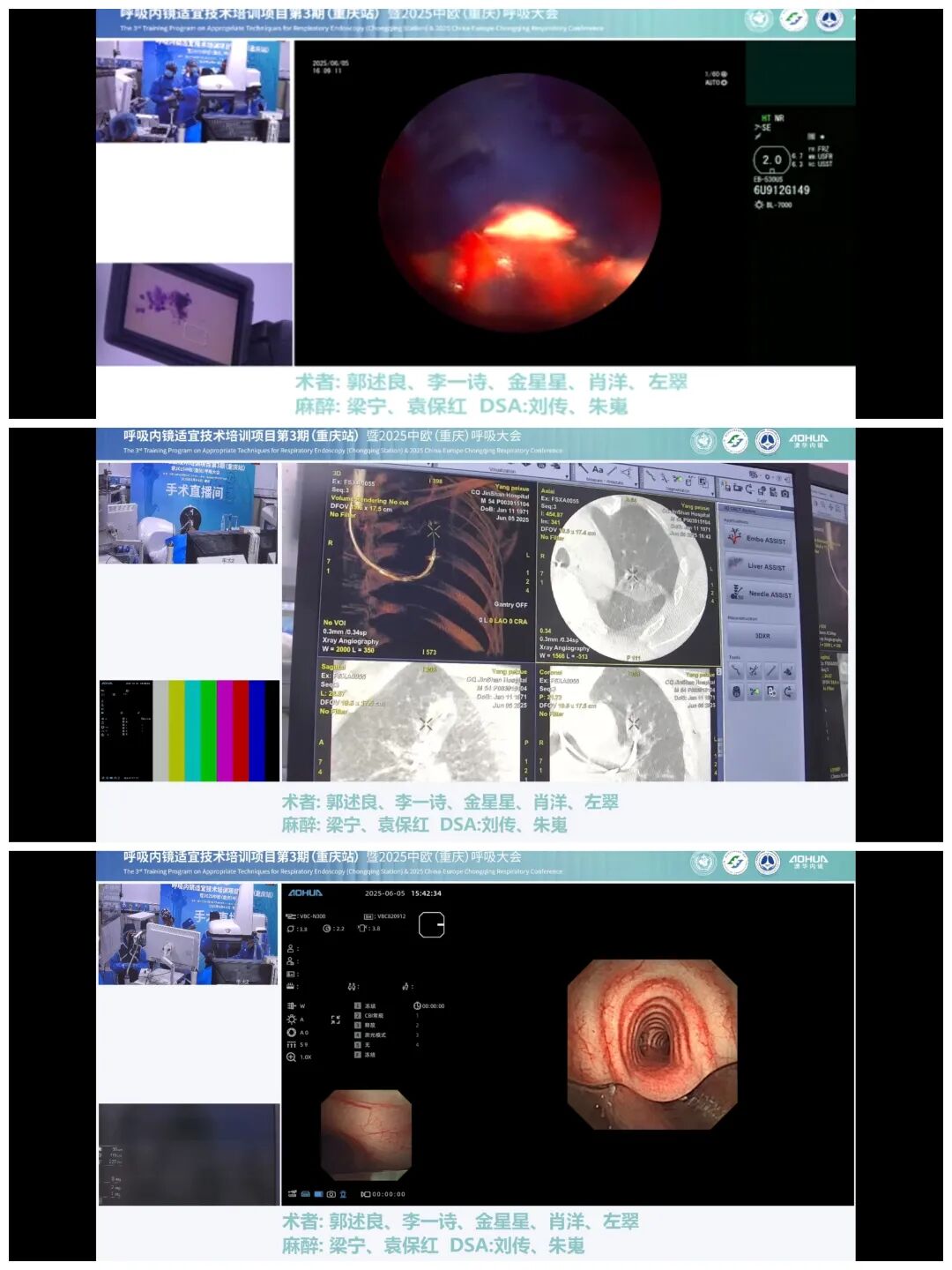Click the Liver ASSIST liver icon
The image size is (952, 1270).
(734, 564)
